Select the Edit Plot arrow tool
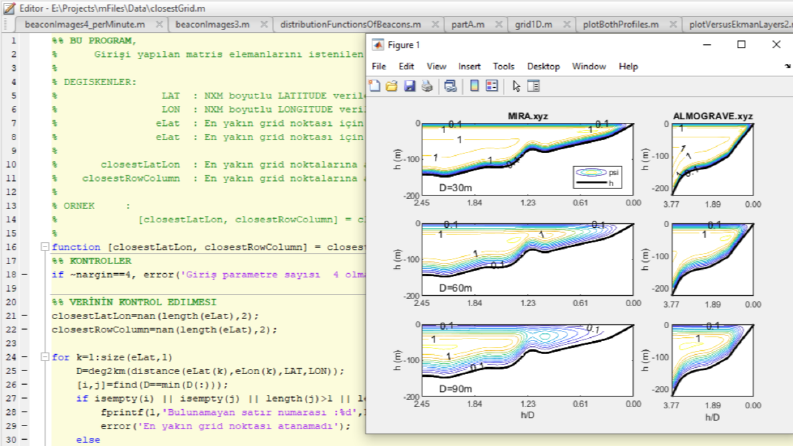Image resolution: width=793 pixels, height=446 pixels. click(516, 86)
